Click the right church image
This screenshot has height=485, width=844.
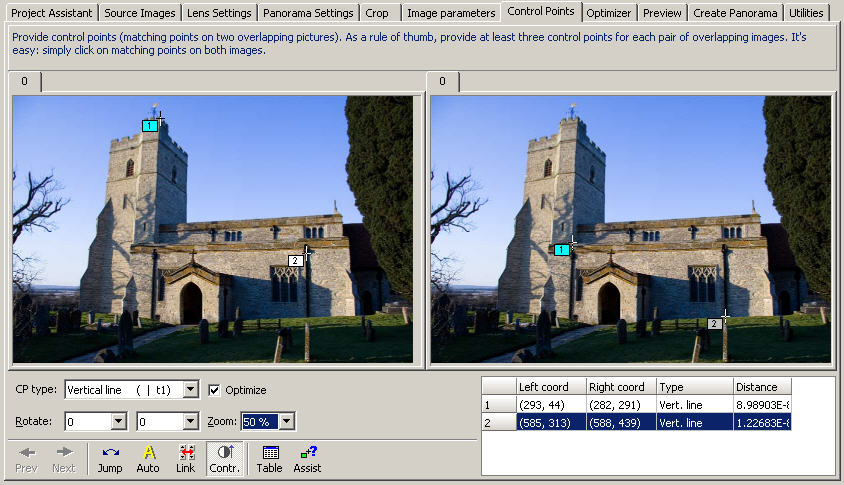631,229
